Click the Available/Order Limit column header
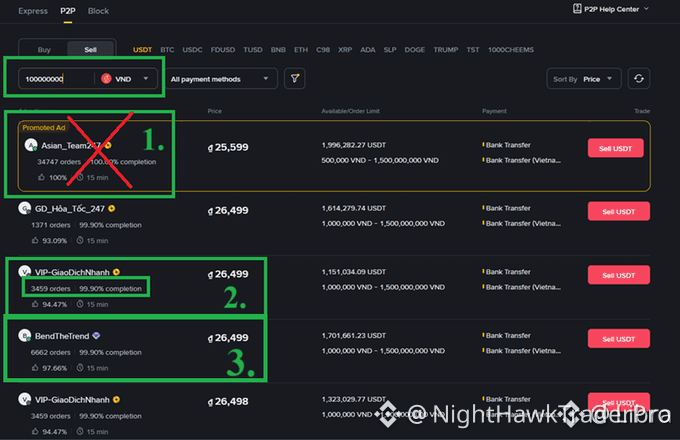Image resolution: width=680 pixels, height=440 pixels. [x=350, y=111]
